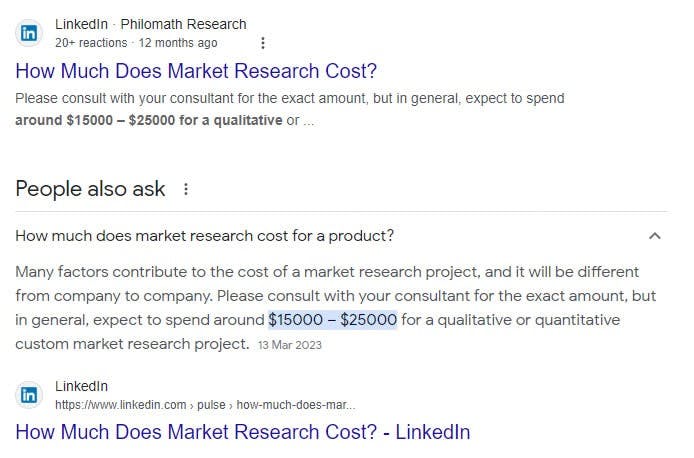The image size is (694, 458).
Task: Open the three-dot options beside People also ask
Action: pyautogui.click(x=186, y=189)
